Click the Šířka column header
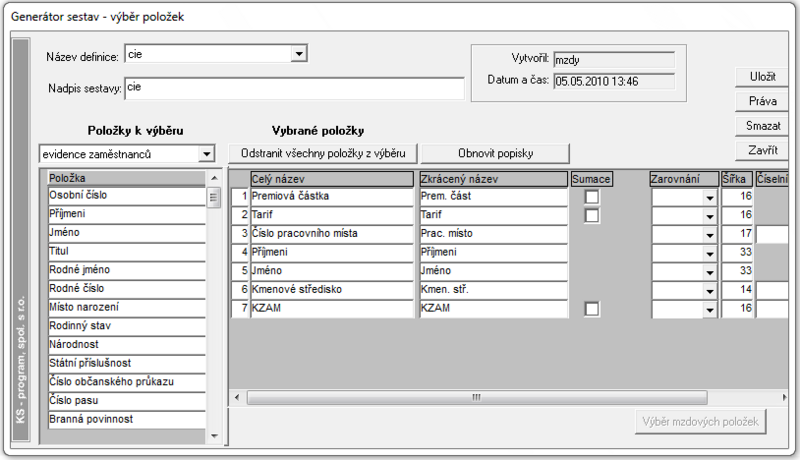The height and width of the screenshot is (460, 800). tap(737, 179)
